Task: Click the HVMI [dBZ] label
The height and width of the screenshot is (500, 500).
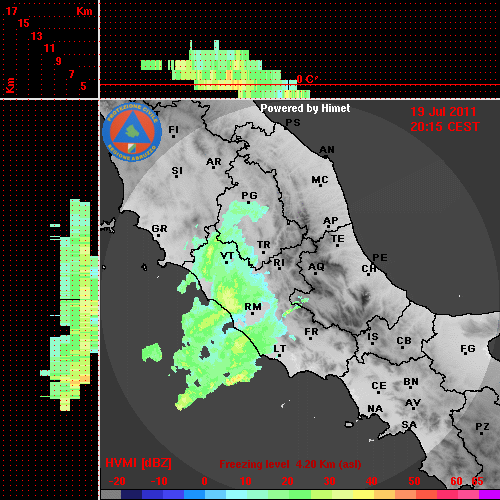Action: [x=138, y=463]
